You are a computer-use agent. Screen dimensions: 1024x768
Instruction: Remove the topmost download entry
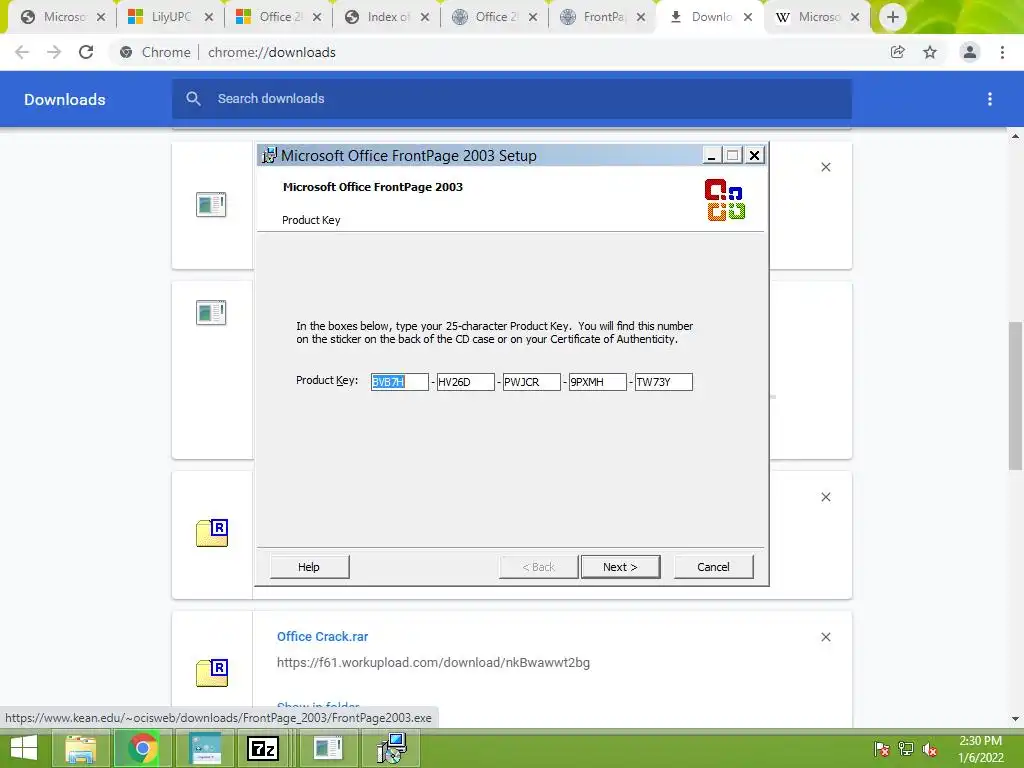pos(825,167)
